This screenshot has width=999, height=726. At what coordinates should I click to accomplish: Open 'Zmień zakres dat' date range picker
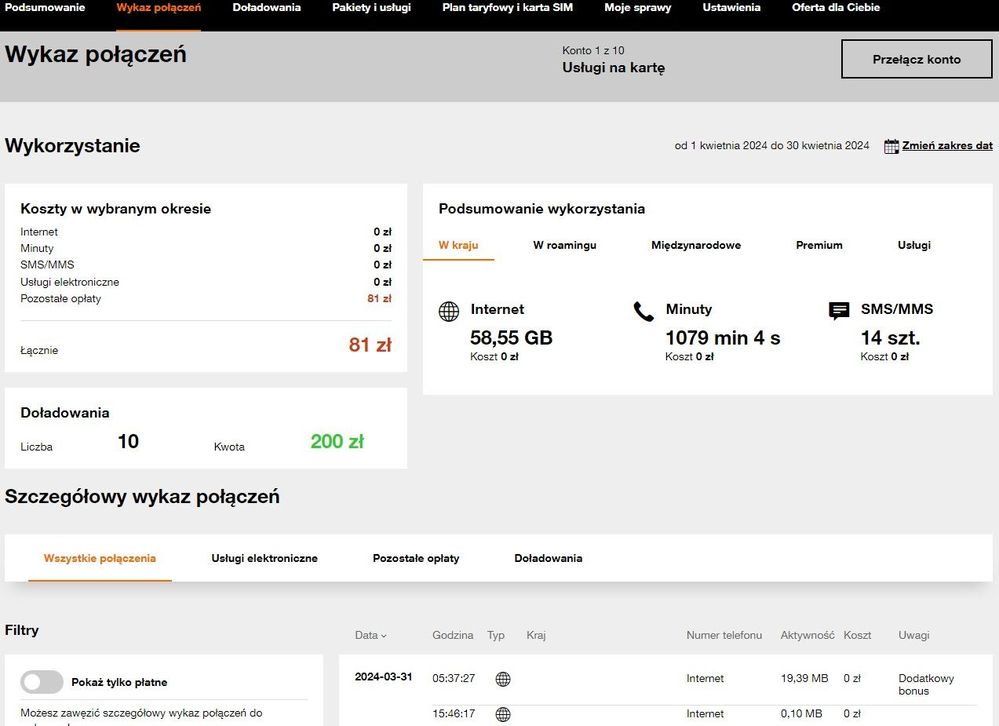[x=946, y=146]
